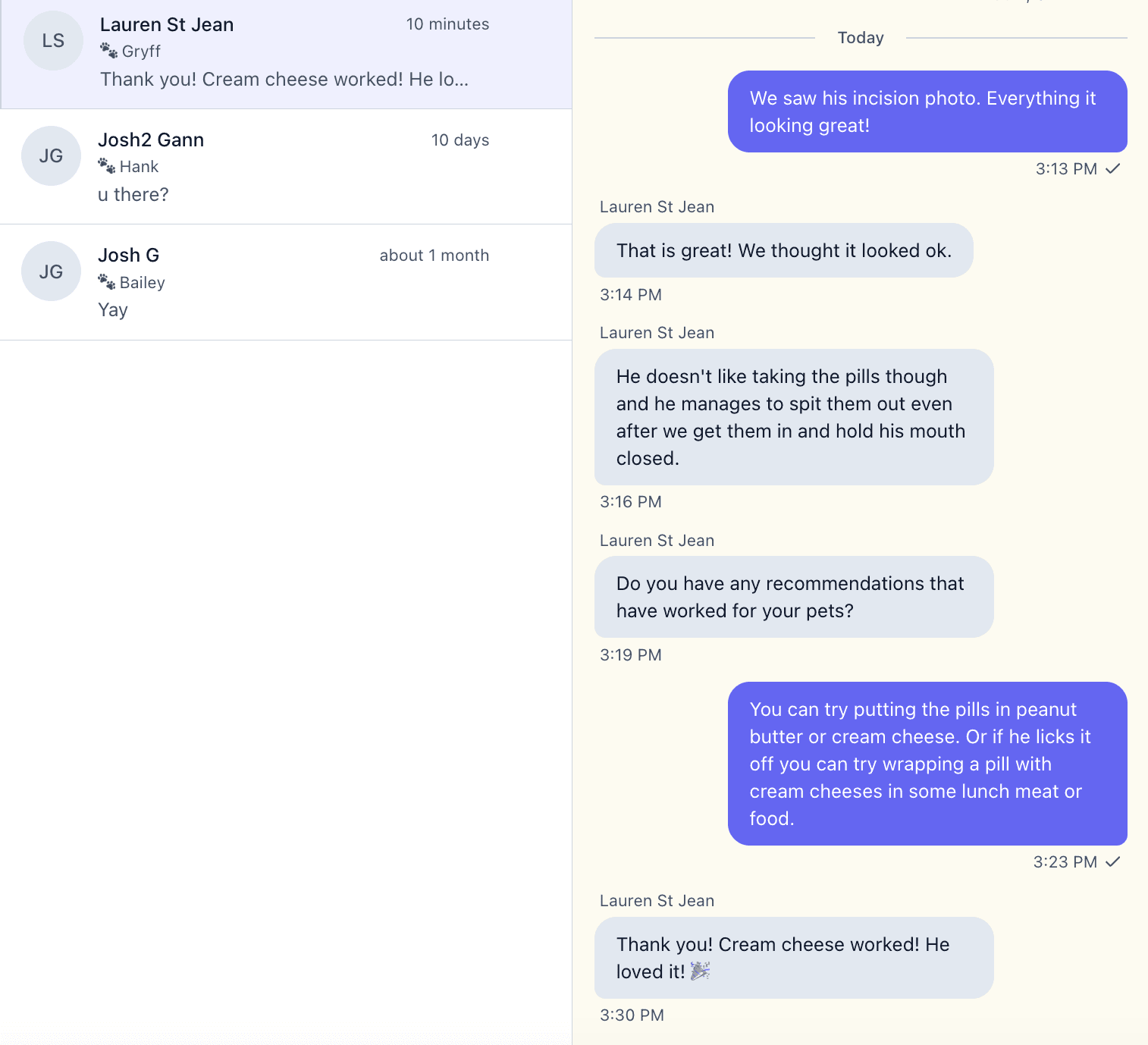Click the 10 minutes timestamp
Screen dimensions: 1148x1045
[447, 24]
